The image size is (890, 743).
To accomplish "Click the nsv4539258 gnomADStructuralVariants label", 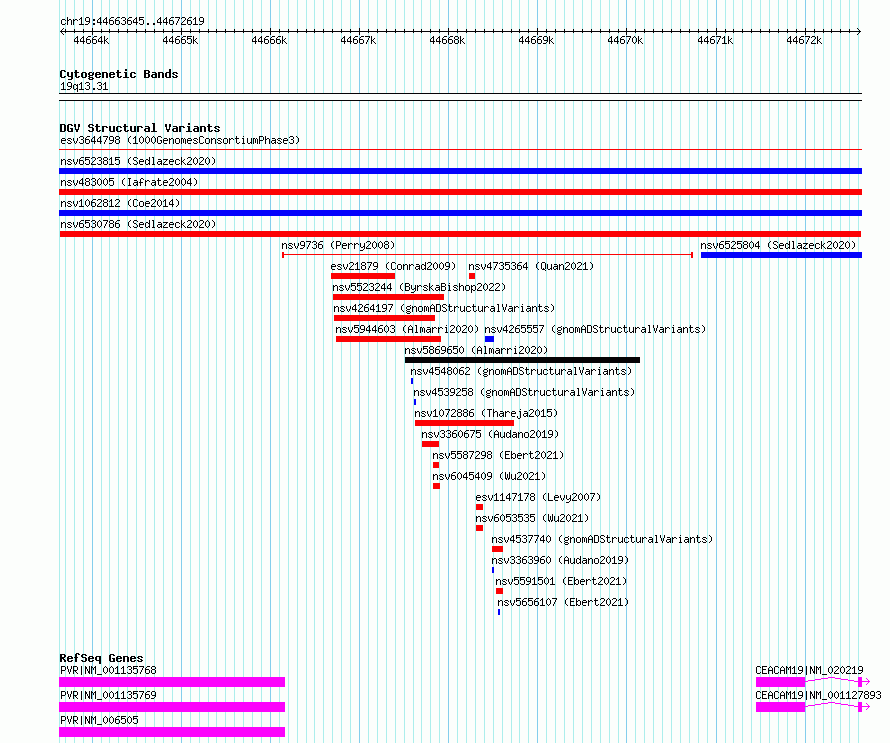I will click(x=524, y=392).
